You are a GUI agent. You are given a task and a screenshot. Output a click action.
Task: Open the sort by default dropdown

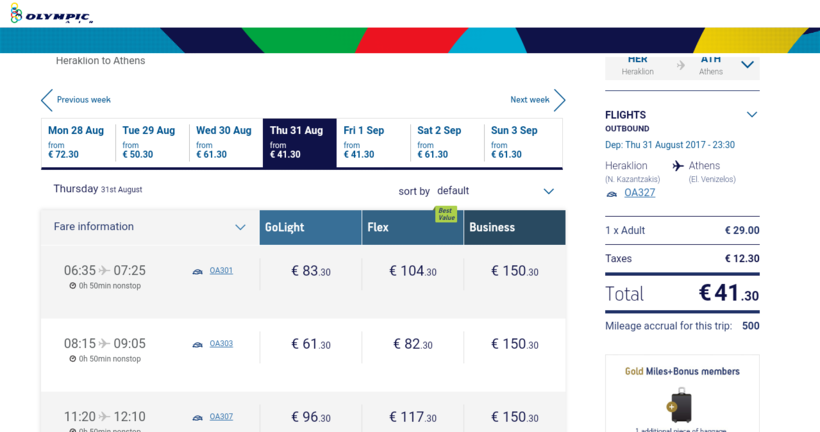tap(548, 191)
